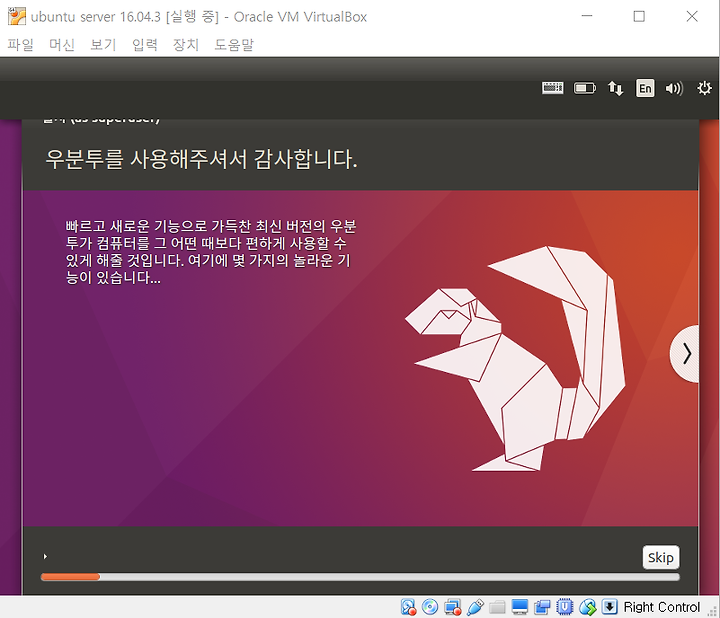The height and width of the screenshot is (618, 720).
Task: Open the network arrows indicator in the Ubuntu panel
Action: (x=615, y=88)
